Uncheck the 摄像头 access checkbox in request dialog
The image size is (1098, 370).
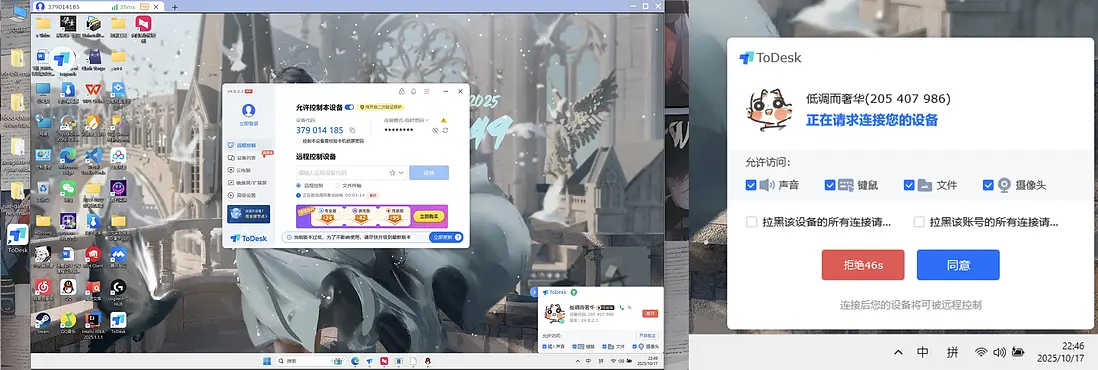pyautogui.click(x=988, y=185)
